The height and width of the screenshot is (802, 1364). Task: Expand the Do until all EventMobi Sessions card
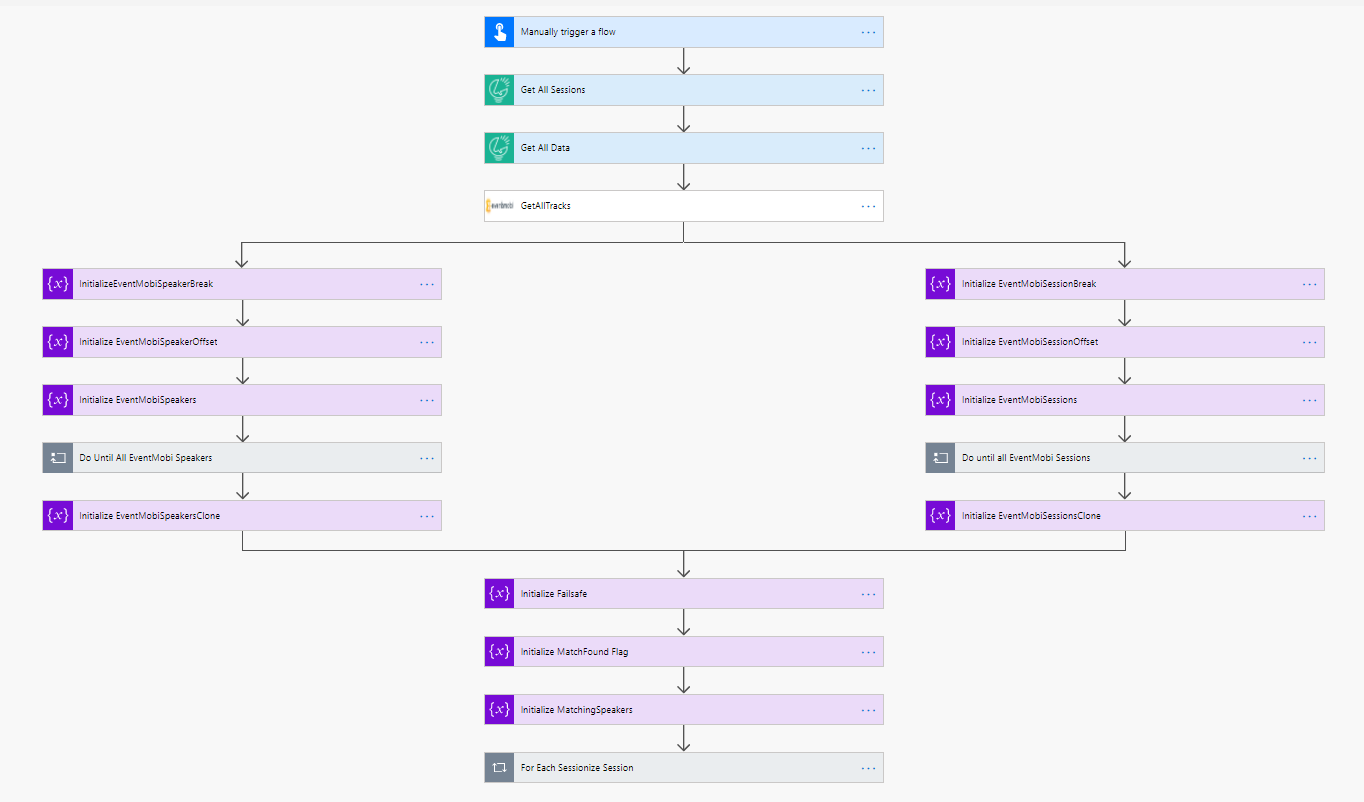1125,458
